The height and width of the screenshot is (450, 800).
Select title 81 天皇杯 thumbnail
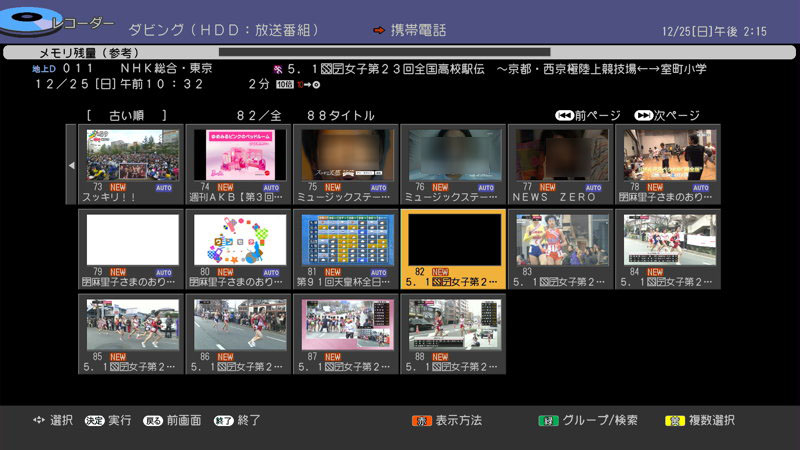[x=346, y=240]
